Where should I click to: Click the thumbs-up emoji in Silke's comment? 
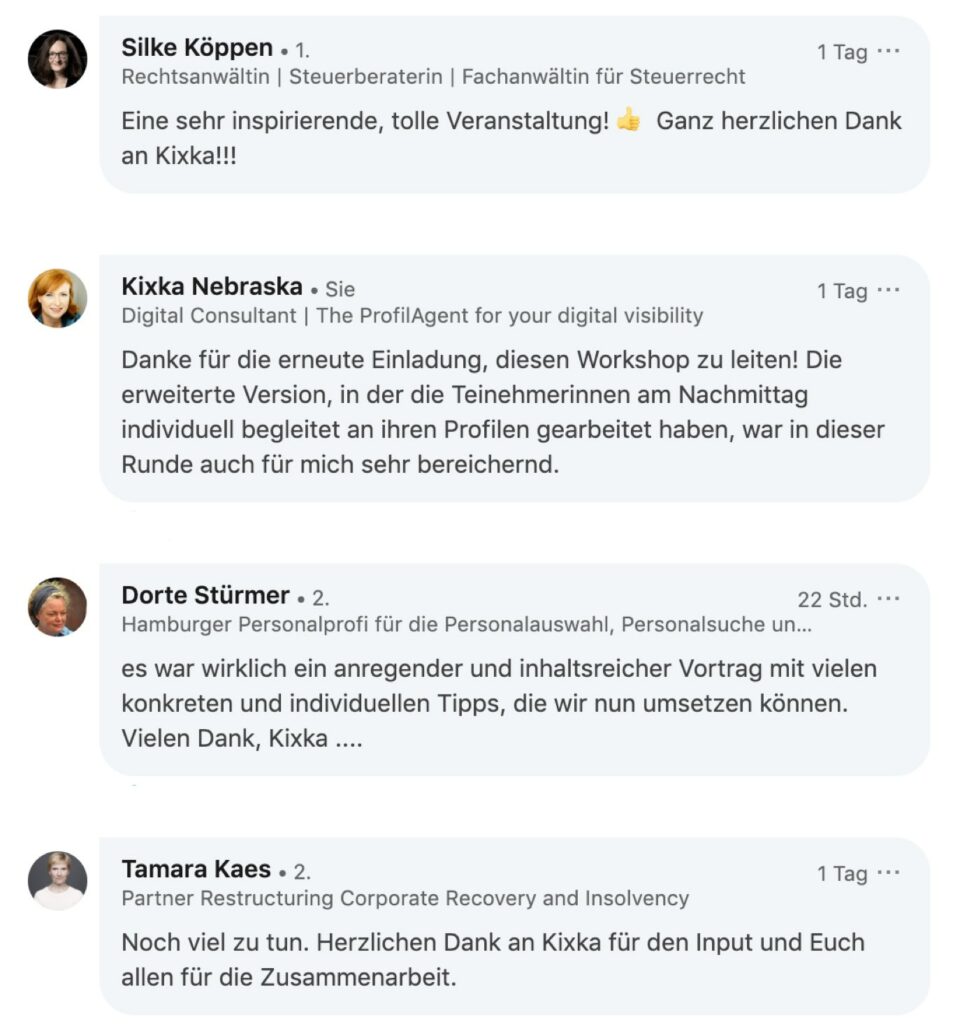click(x=628, y=122)
